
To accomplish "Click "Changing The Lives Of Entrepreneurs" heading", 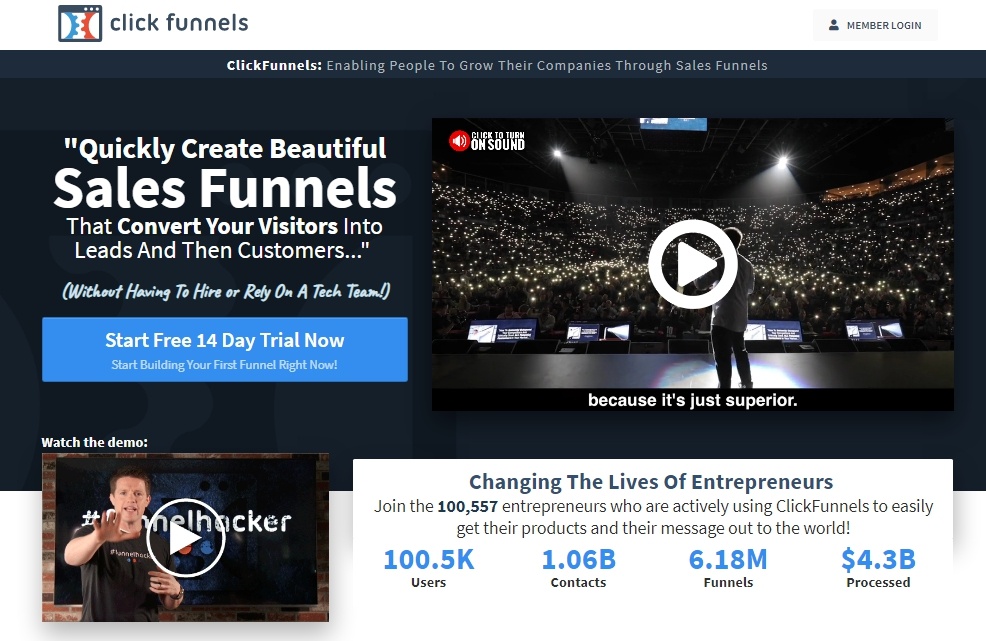I will point(651,482).
